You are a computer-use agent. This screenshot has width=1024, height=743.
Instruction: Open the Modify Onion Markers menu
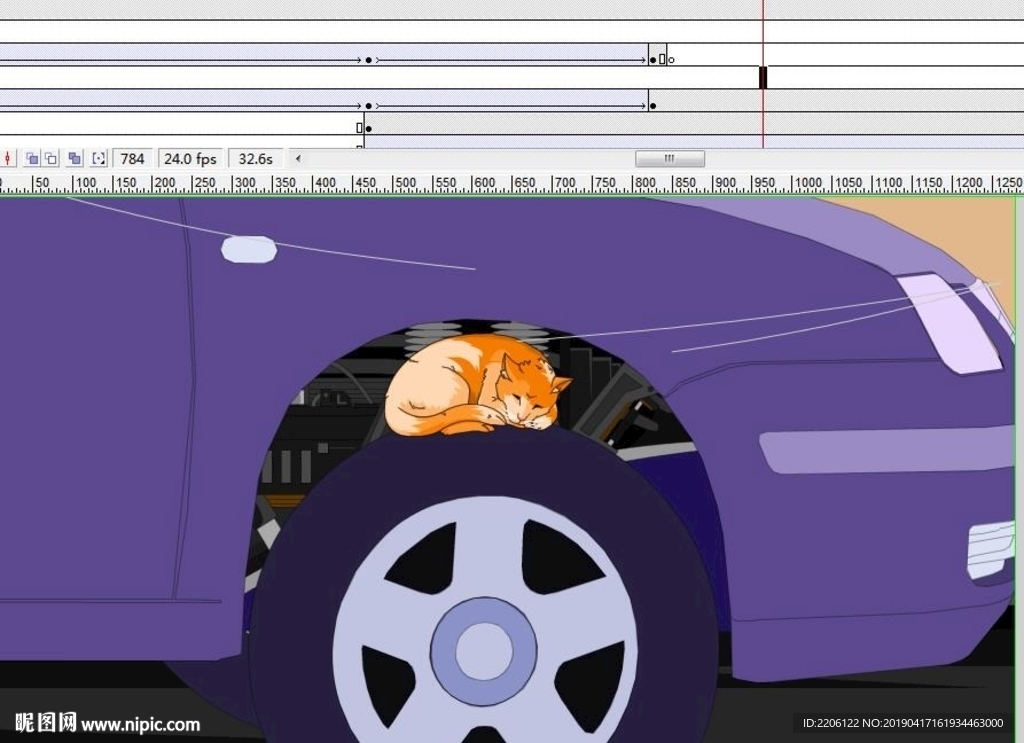98,158
